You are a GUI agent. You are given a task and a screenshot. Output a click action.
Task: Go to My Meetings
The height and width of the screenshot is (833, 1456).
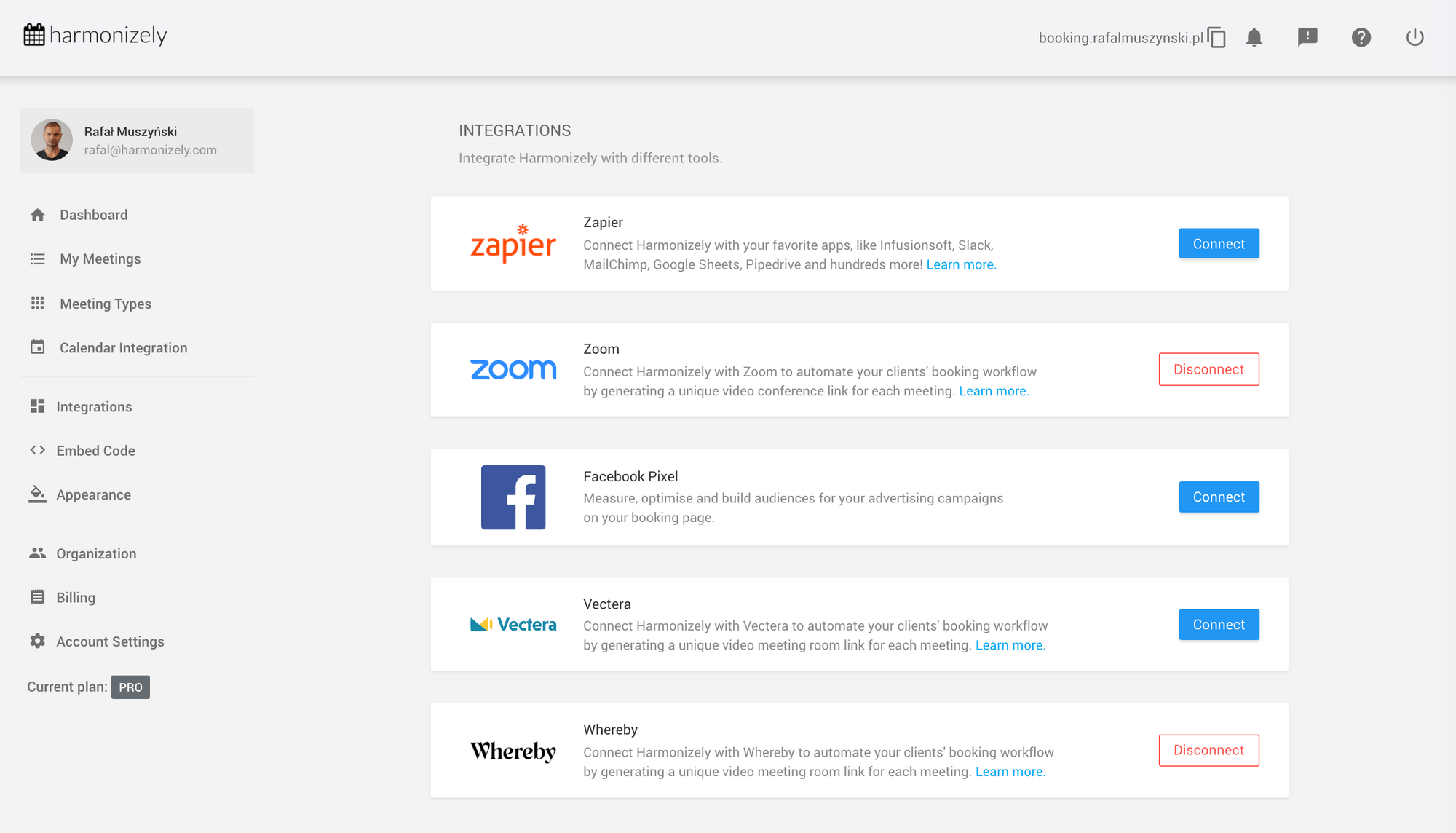100,259
